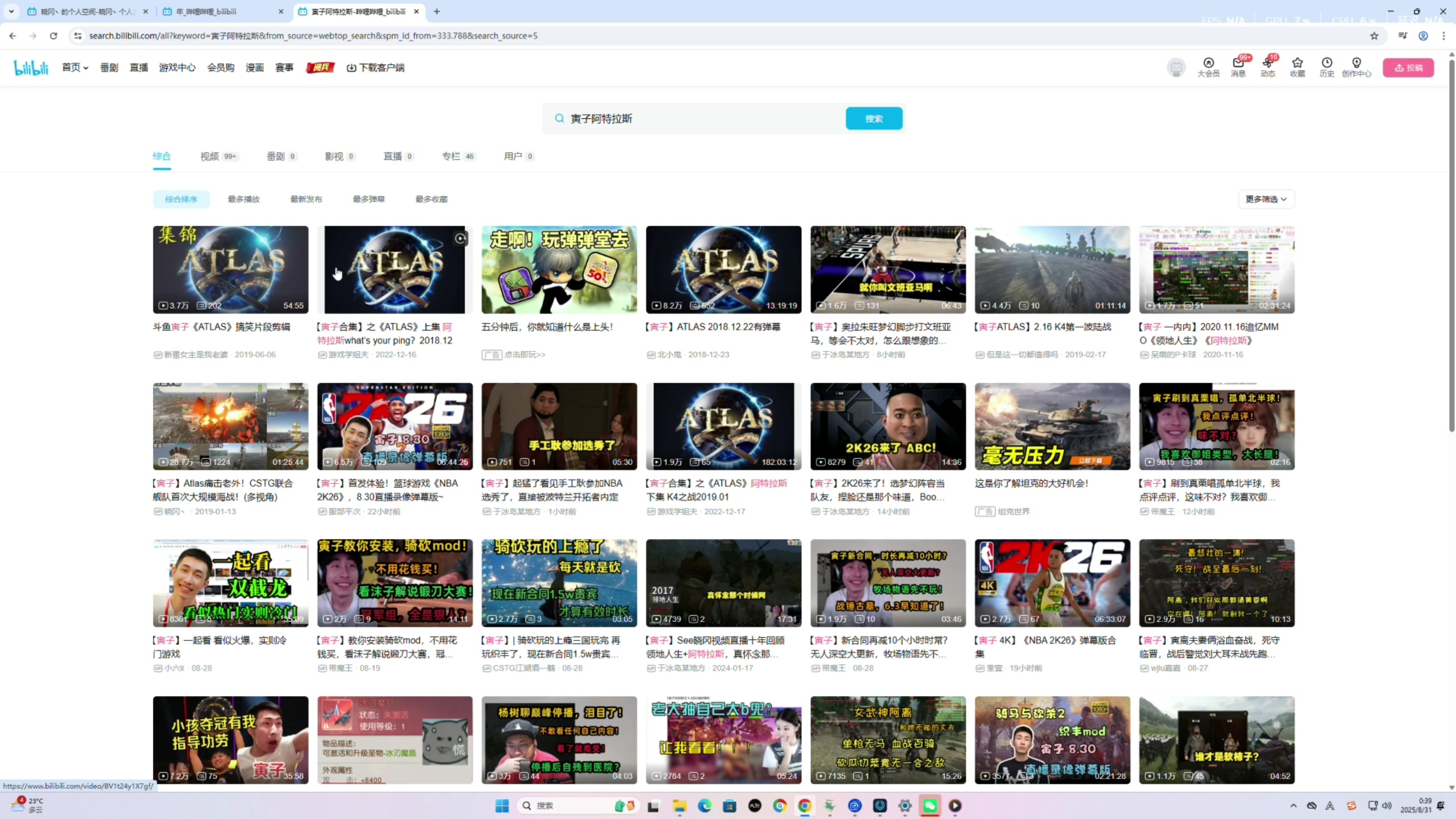Screen dimensions: 1456x819
Task: Click the taskbar volume icon
Action: point(1387,806)
